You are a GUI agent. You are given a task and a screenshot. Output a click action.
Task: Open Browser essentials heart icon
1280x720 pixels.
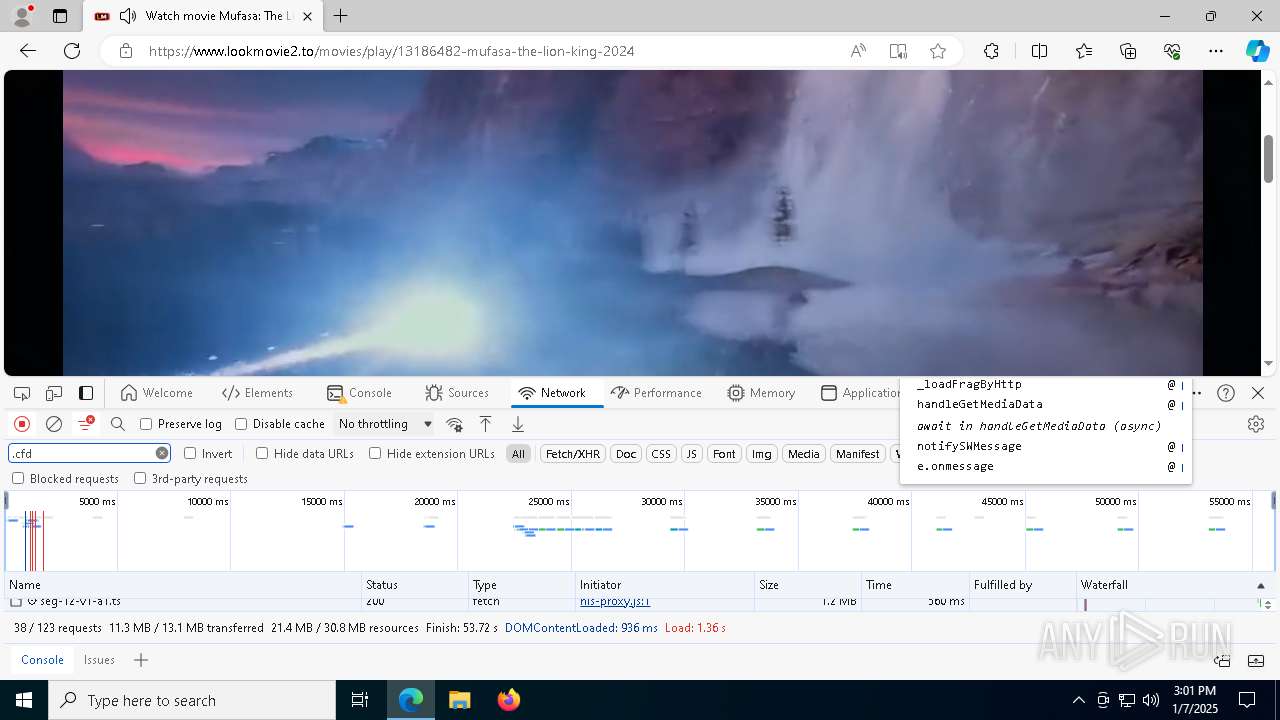(x=1172, y=51)
